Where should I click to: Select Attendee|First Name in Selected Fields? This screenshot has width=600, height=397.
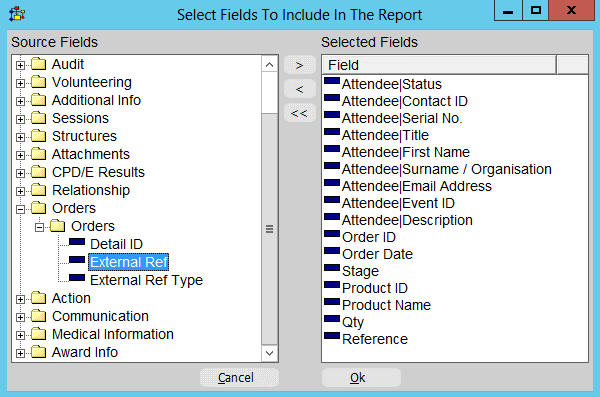pos(406,152)
